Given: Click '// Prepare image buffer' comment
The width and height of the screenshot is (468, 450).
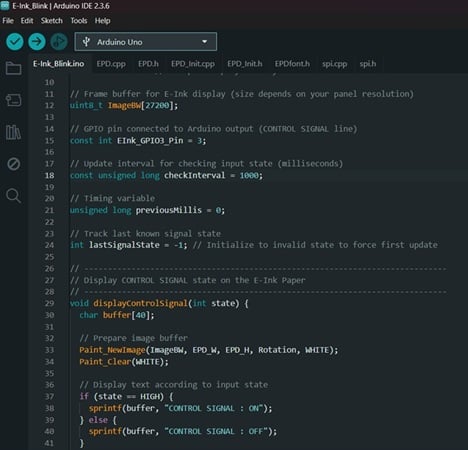Looking at the screenshot, I should tap(133, 338).
